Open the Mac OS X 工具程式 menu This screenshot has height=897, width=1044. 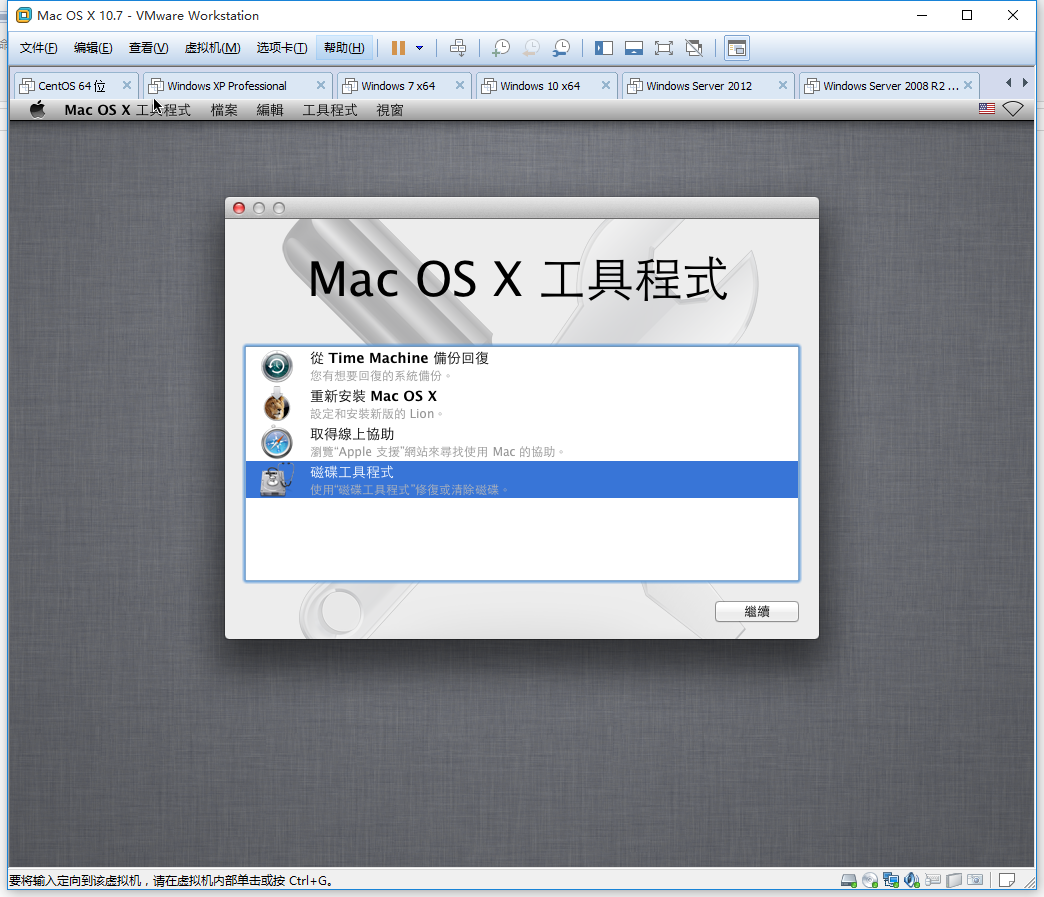click(x=127, y=110)
